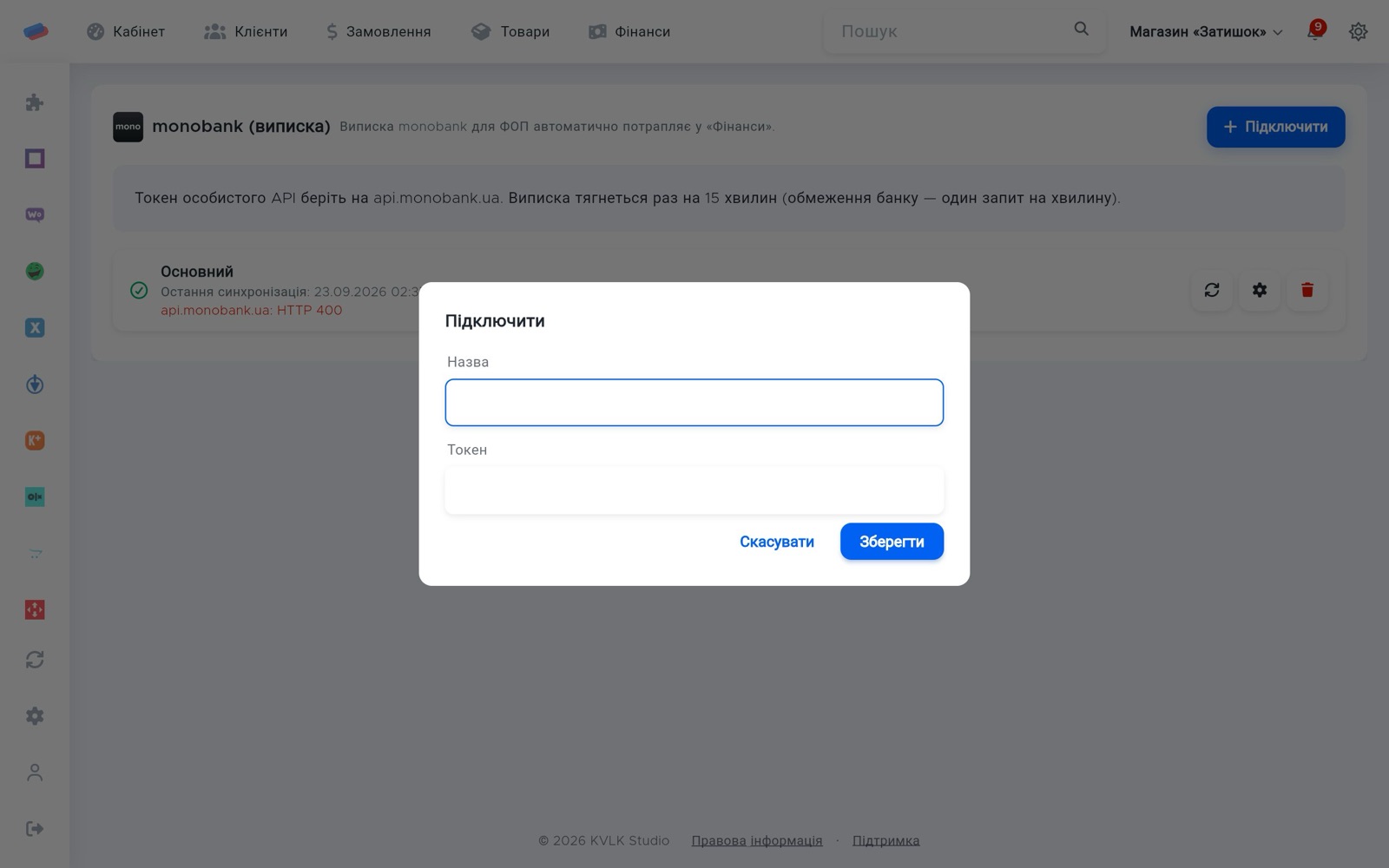Open the OLX sidebar integration
Image resolution: width=1389 pixels, height=868 pixels.
pos(35,497)
